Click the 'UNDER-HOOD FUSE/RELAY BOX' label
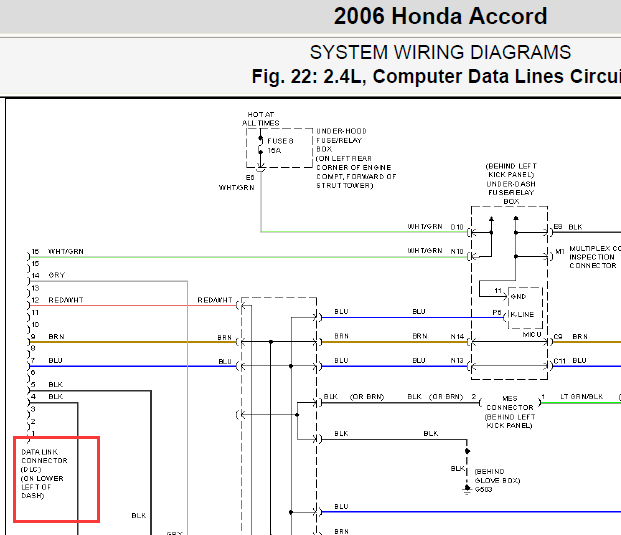621x535 pixels. pyautogui.click(x=341, y=140)
